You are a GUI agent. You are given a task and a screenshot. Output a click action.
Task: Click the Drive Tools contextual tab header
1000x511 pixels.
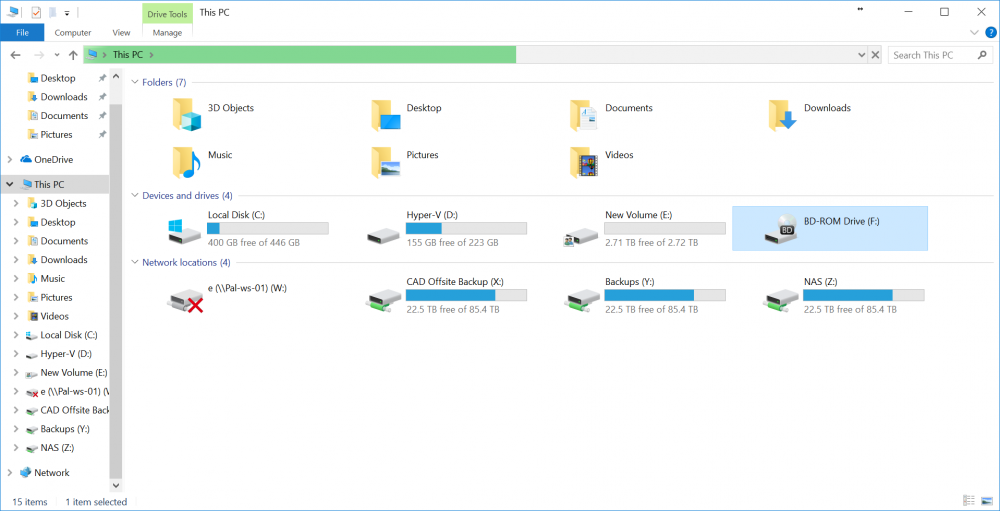[x=167, y=13]
